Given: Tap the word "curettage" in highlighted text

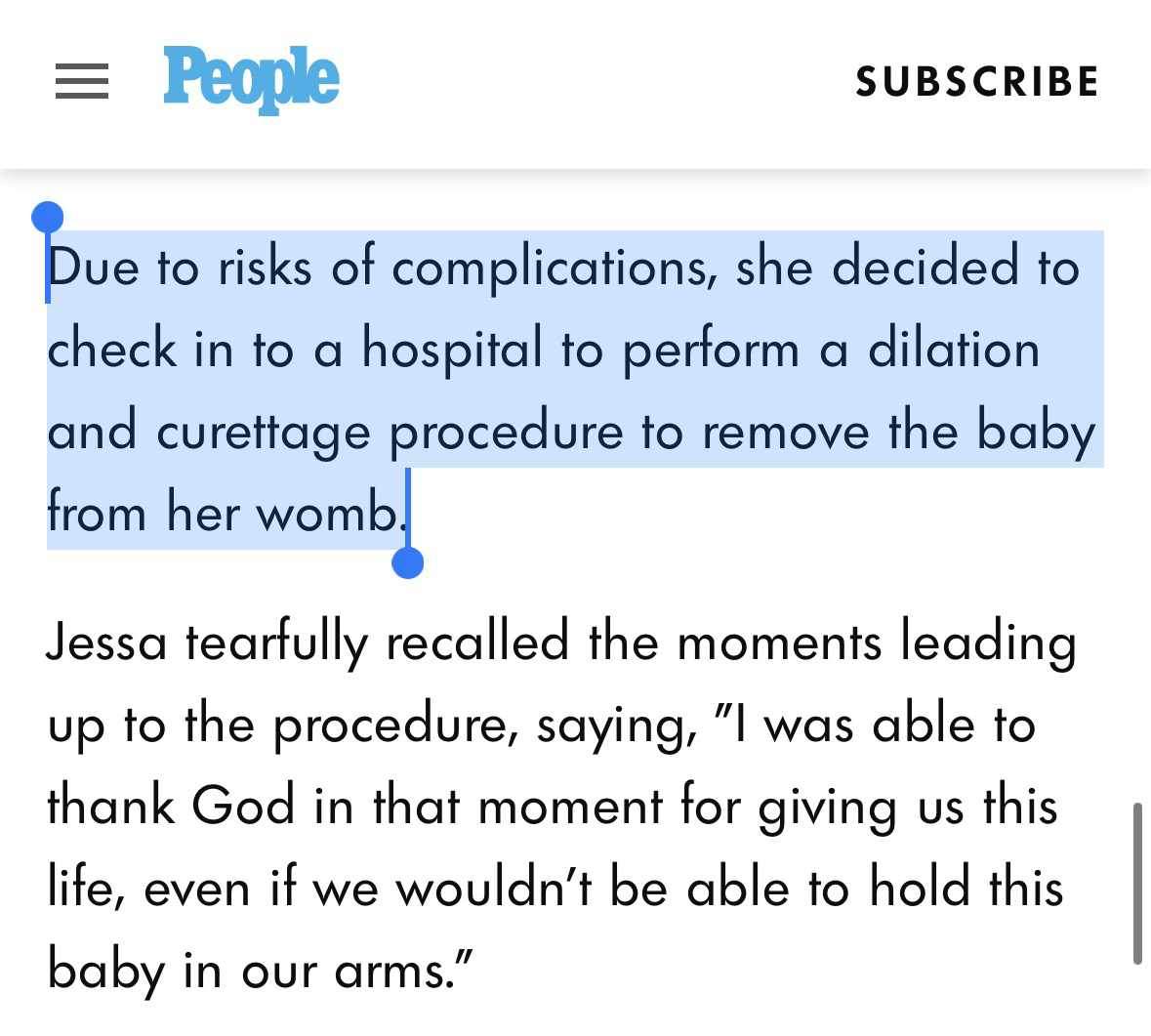Looking at the screenshot, I should pyautogui.click(x=263, y=433).
